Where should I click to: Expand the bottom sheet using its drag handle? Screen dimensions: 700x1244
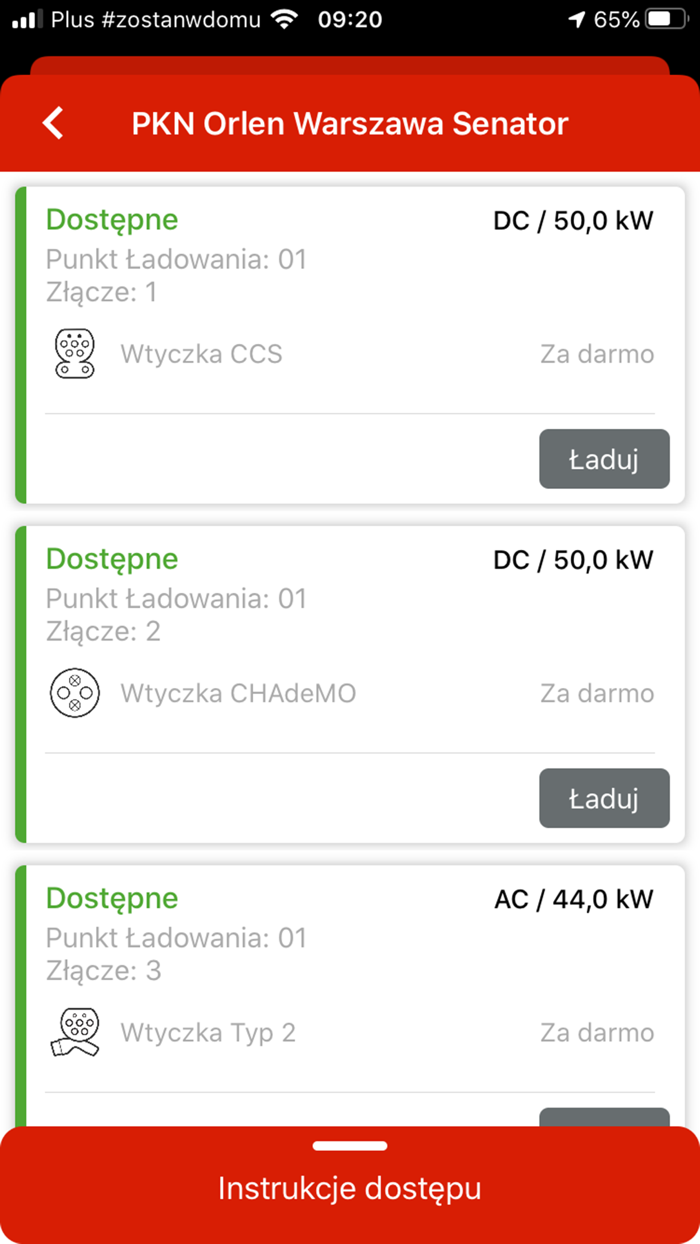[350, 1146]
